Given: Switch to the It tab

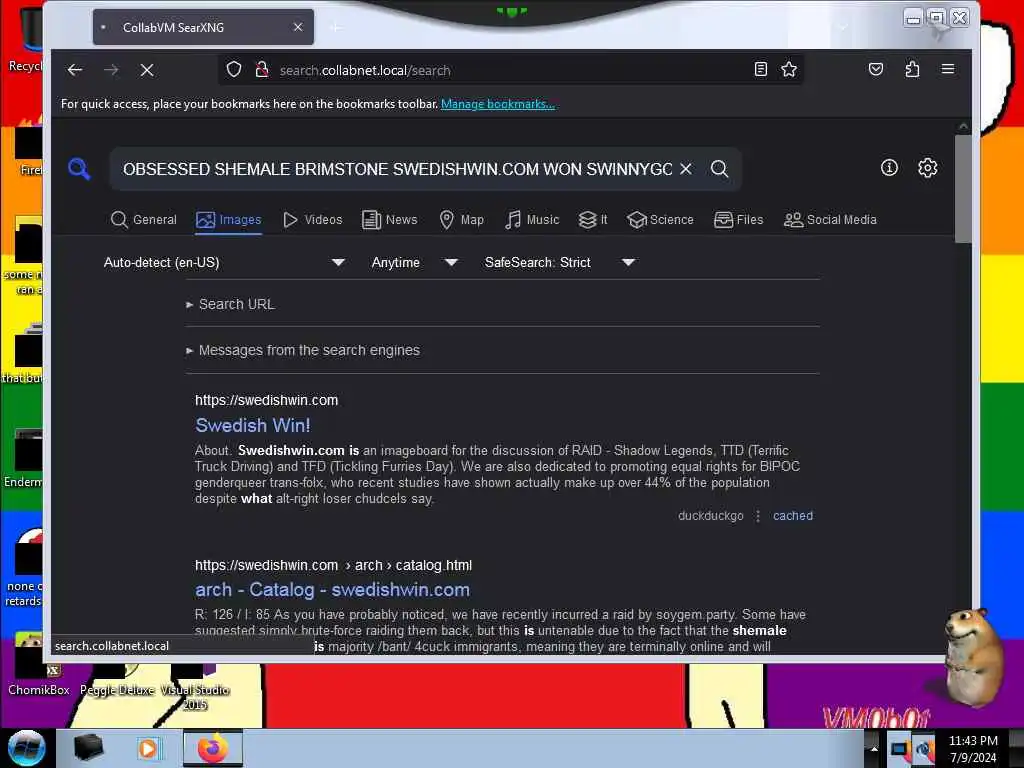Looking at the screenshot, I should pyautogui.click(x=593, y=219).
